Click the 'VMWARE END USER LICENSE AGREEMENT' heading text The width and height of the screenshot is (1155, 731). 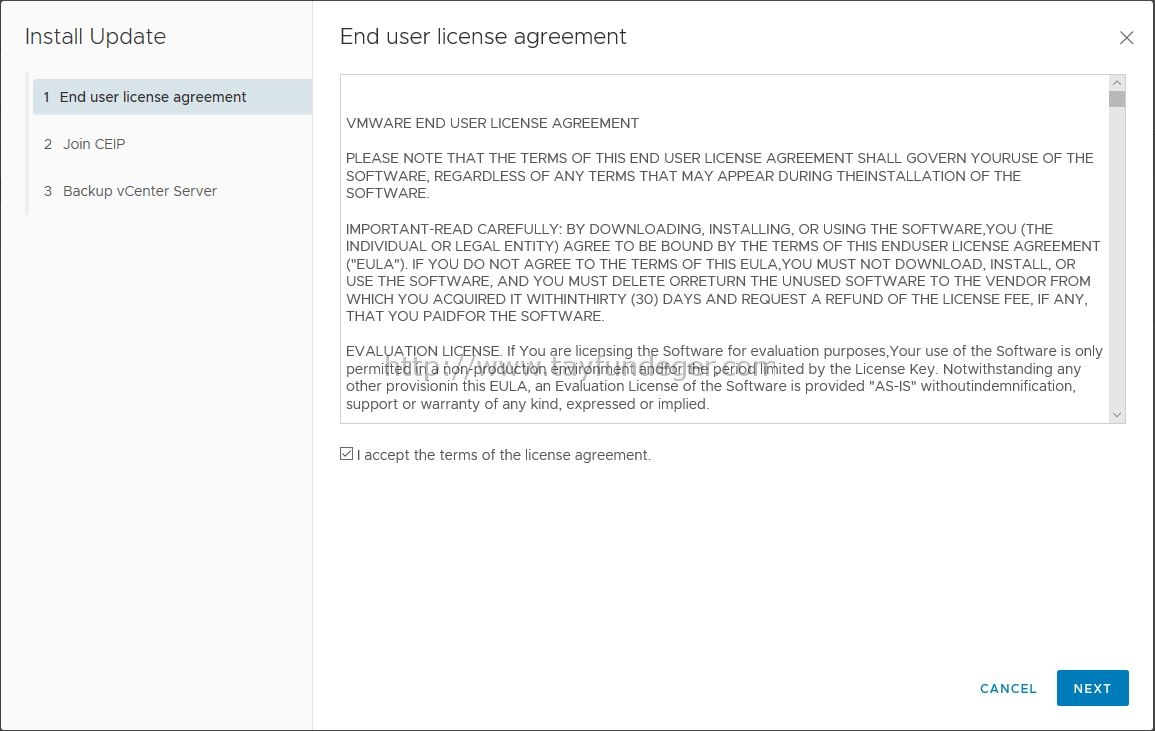point(492,123)
